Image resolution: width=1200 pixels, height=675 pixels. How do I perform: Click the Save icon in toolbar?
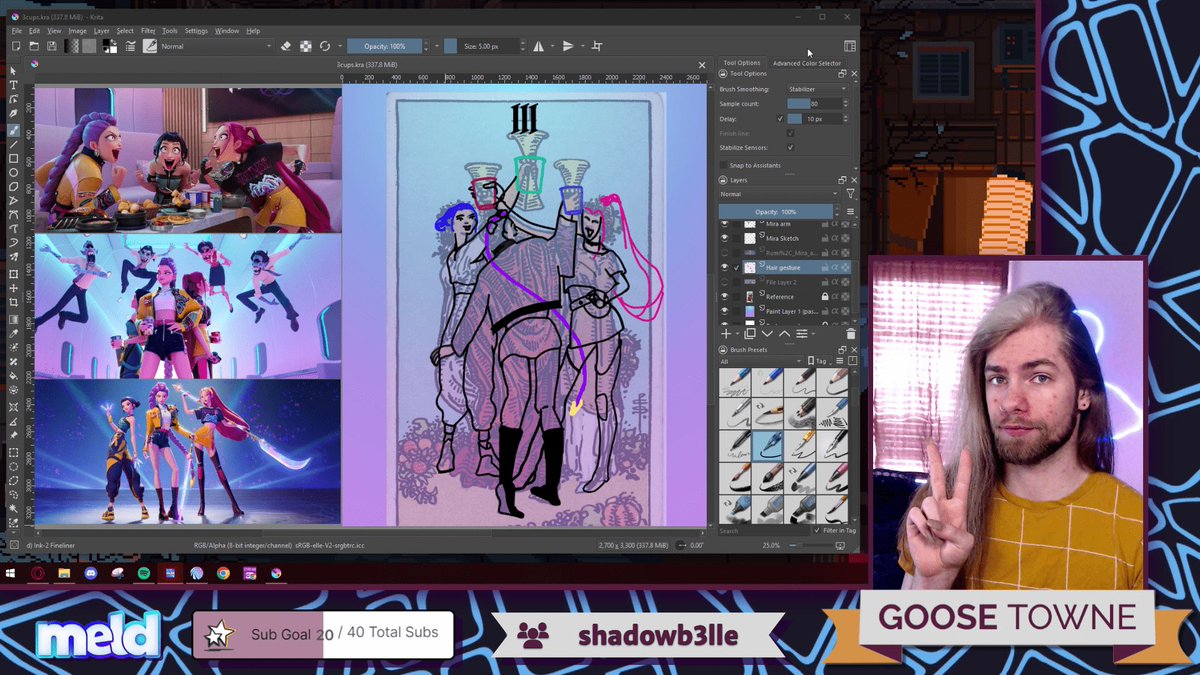click(52, 46)
